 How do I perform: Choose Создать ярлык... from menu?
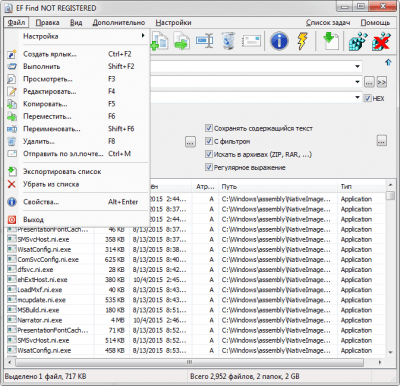[x=77, y=54]
